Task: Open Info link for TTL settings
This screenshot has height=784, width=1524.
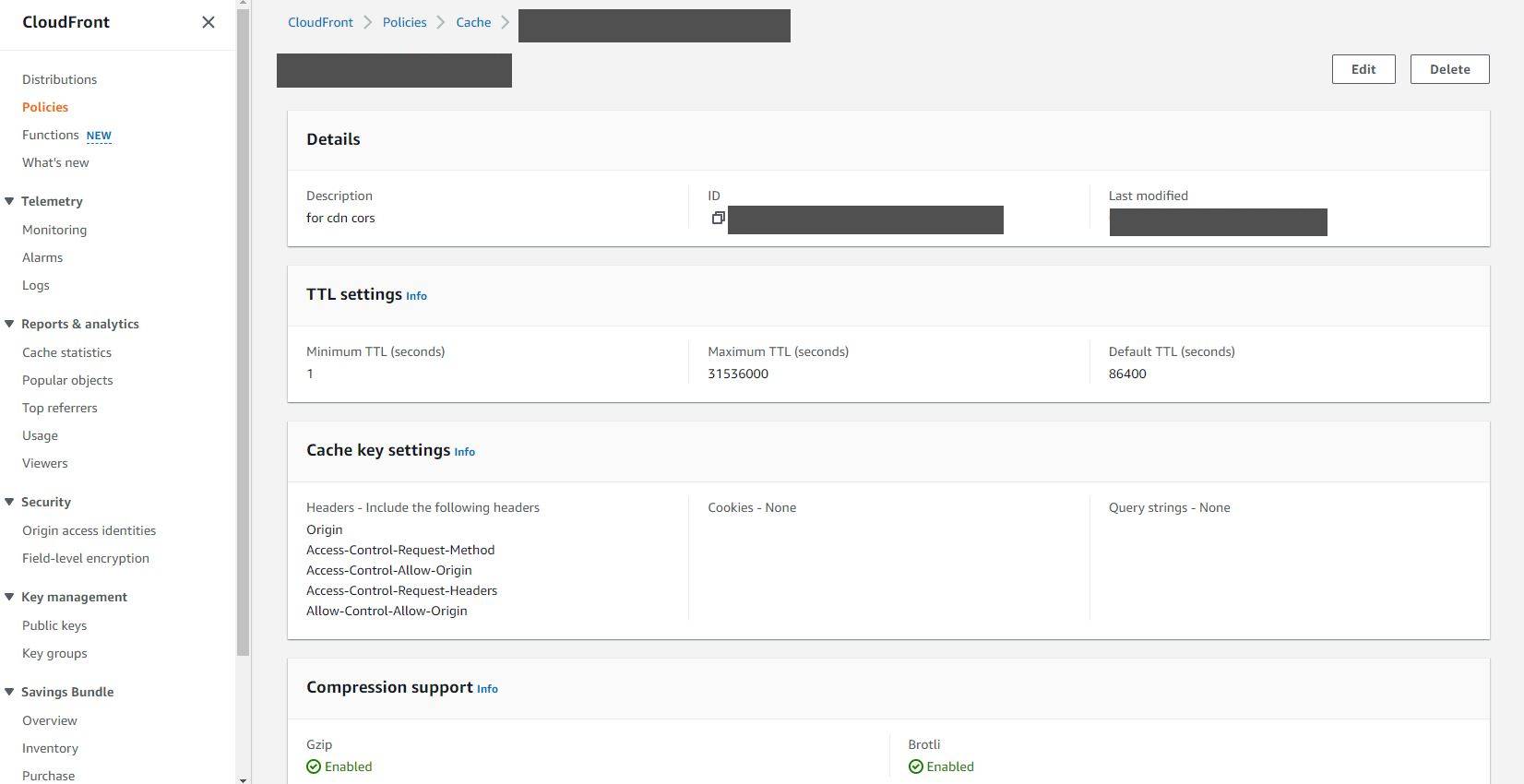Action: click(417, 296)
